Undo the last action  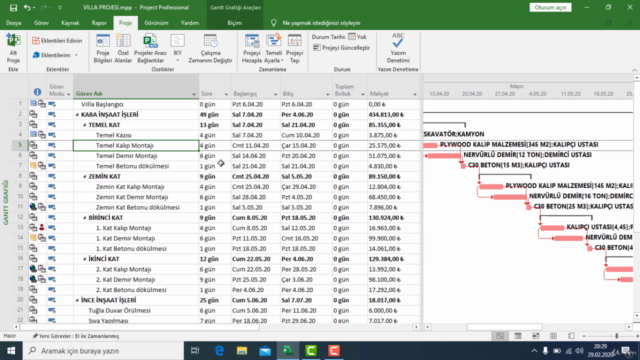(27, 7)
